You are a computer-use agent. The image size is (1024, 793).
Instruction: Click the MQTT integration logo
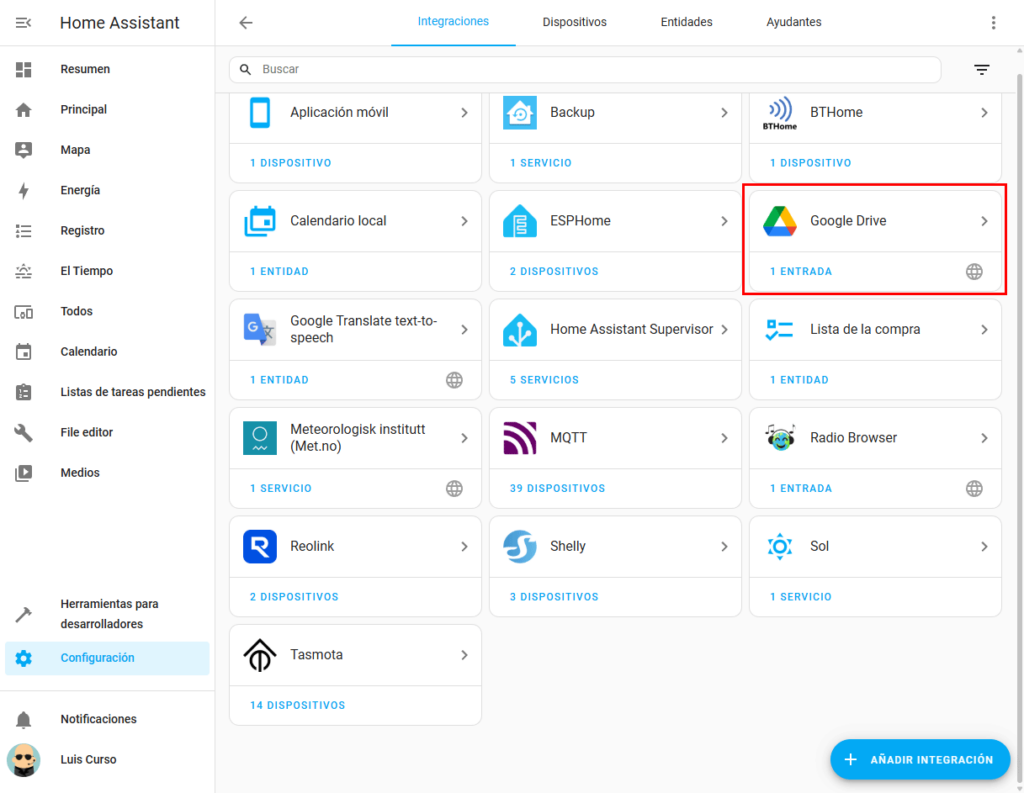[520, 438]
